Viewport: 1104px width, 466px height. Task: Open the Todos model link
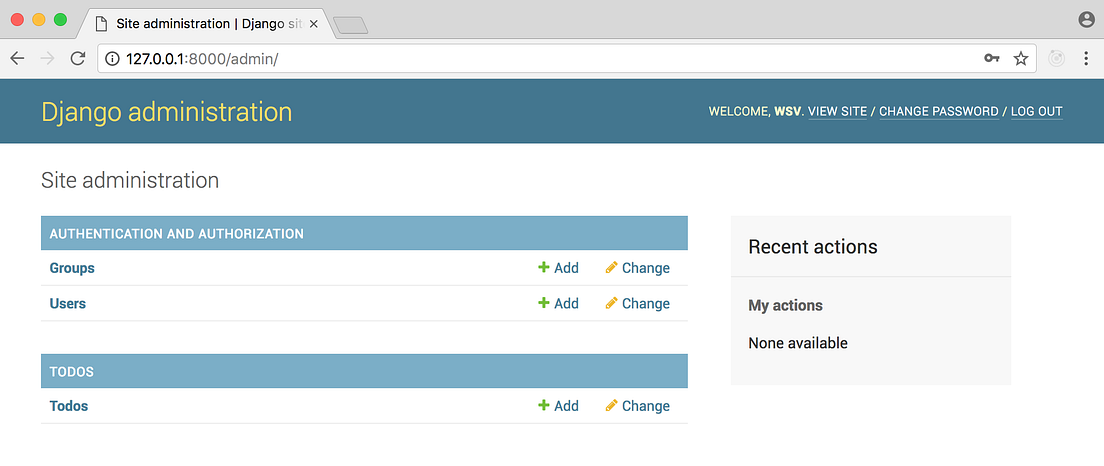point(69,406)
